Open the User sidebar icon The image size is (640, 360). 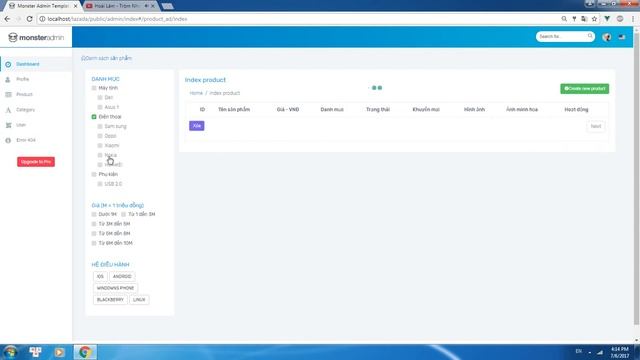pyautogui.click(x=8, y=125)
